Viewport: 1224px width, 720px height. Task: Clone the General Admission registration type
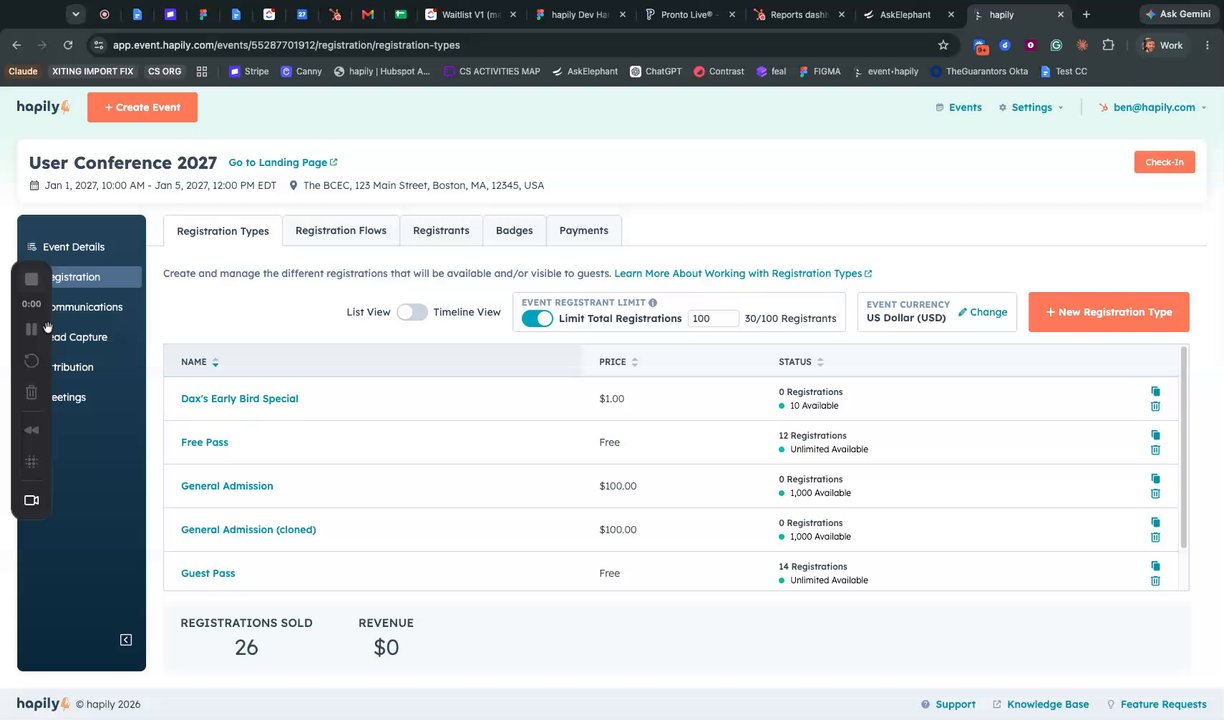(x=1155, y=478)
